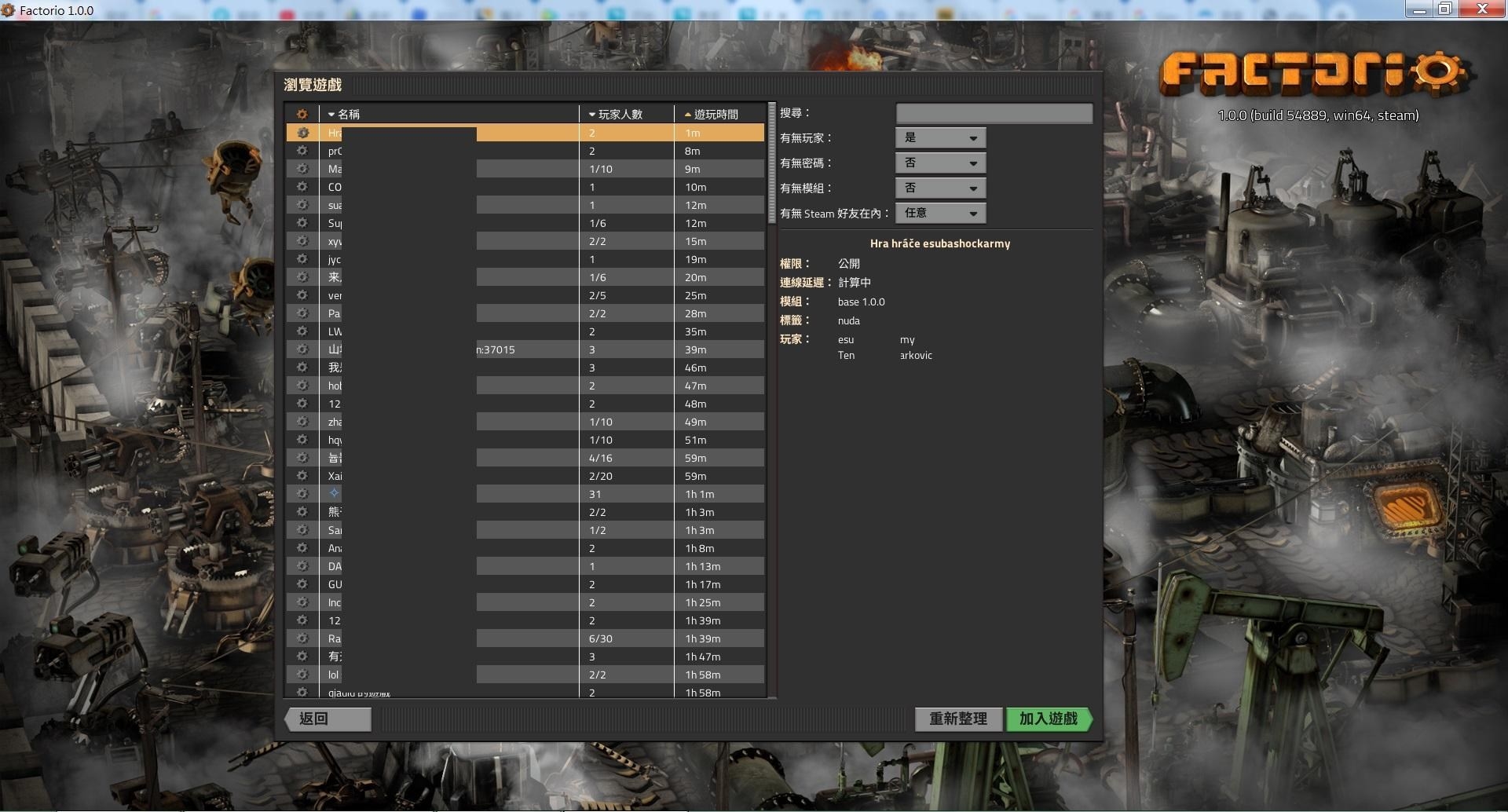Select the row with 2/5 players
The width and height of the screenshot is (1508, 812).
525,295
